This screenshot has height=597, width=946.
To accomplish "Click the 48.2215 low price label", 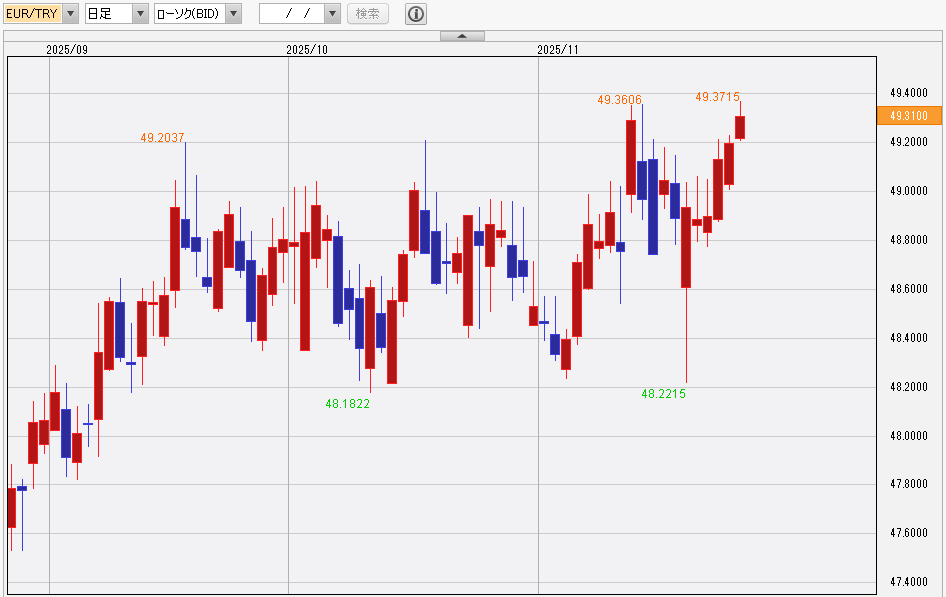I will pyautogui.click(x=664, y=394).
